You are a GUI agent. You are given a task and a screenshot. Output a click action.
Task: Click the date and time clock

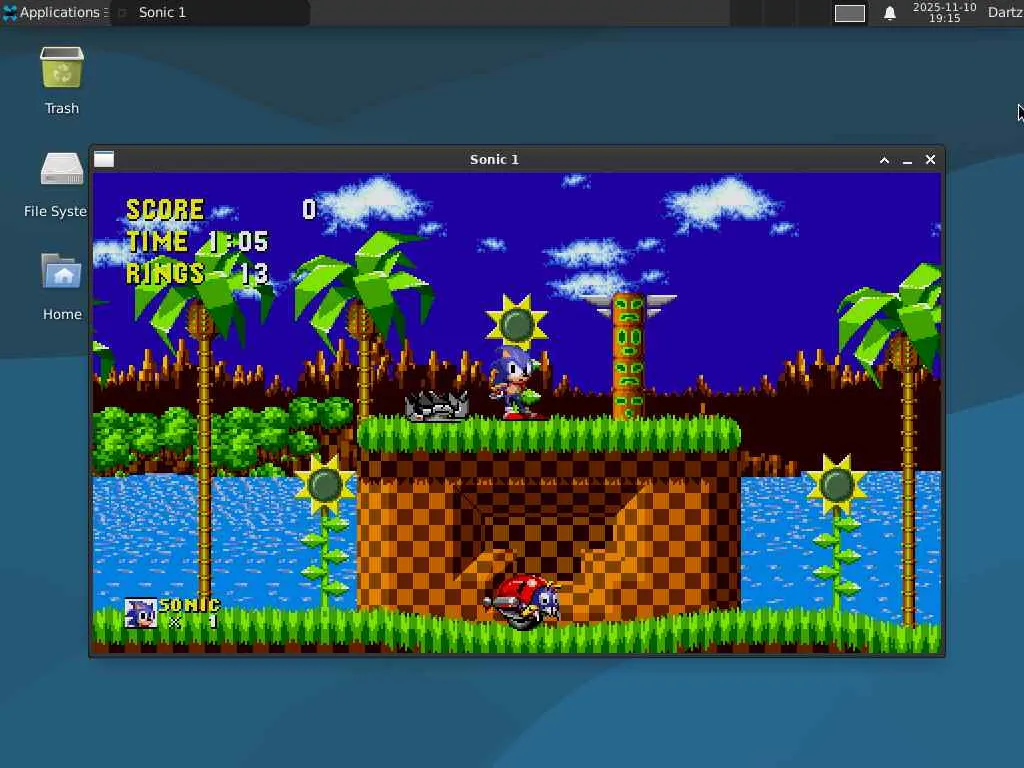pos(944,12)
